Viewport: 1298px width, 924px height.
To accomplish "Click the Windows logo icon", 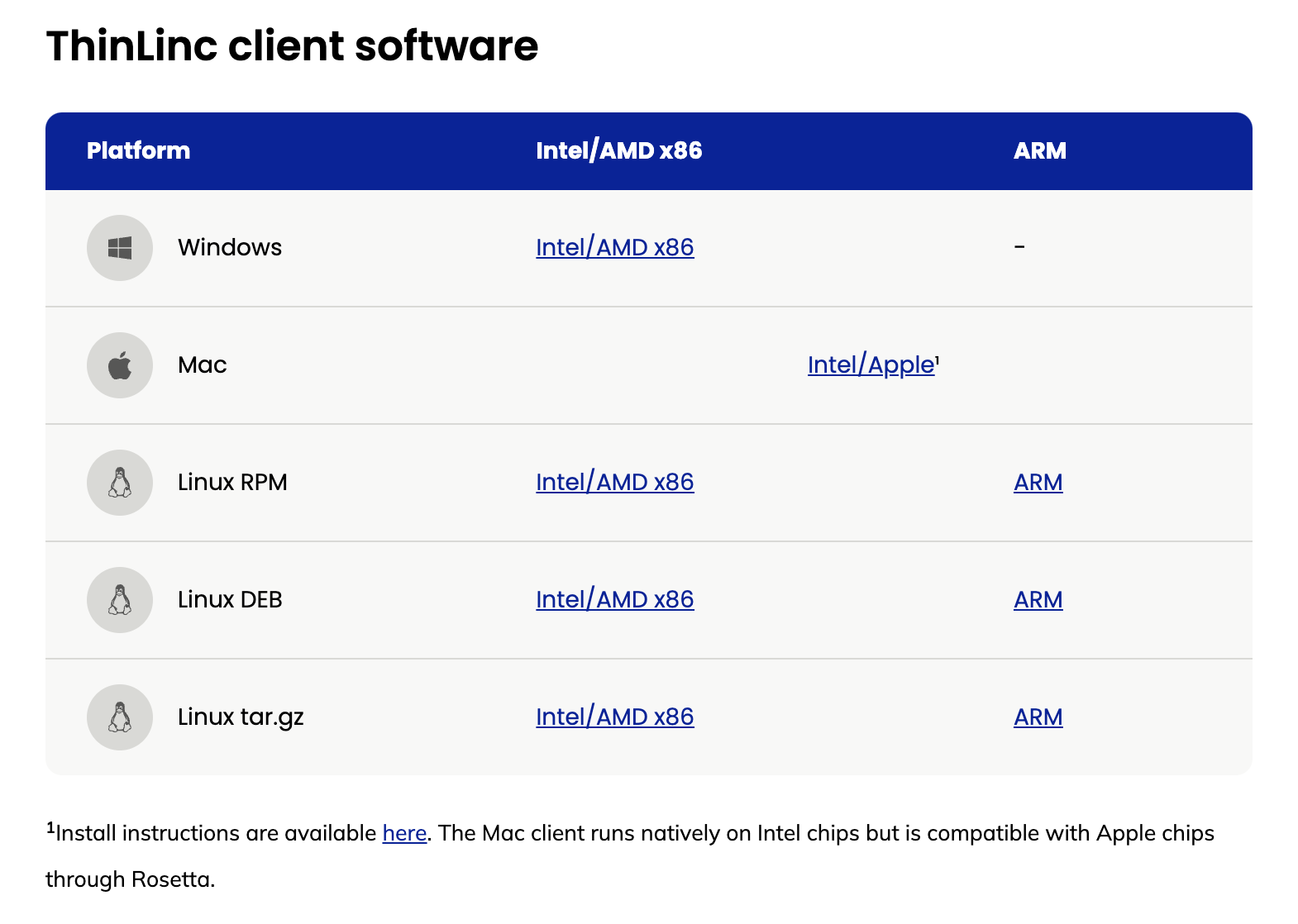I will (x=120, y=248).
